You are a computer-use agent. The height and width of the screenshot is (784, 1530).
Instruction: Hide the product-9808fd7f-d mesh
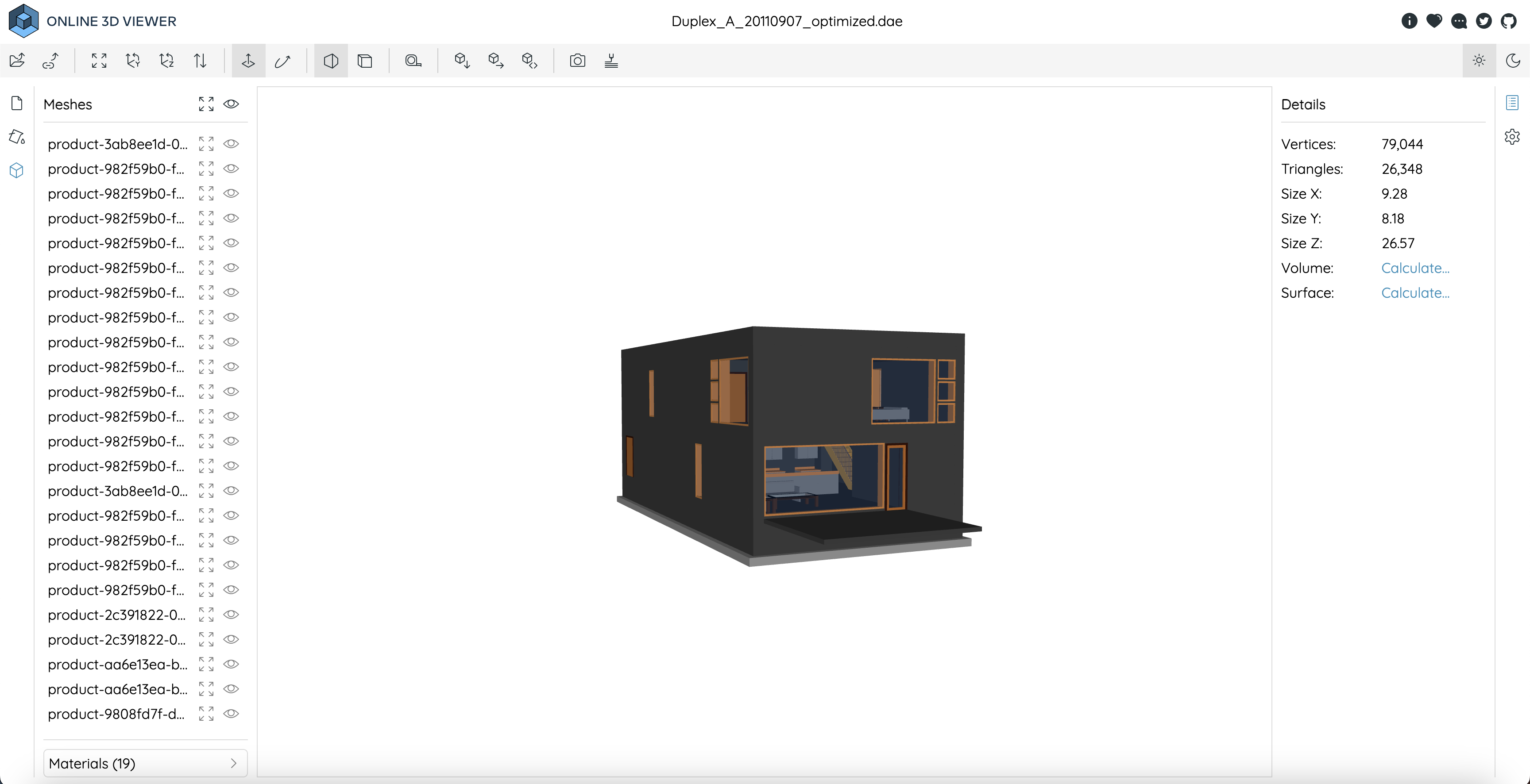click(231, 713)
